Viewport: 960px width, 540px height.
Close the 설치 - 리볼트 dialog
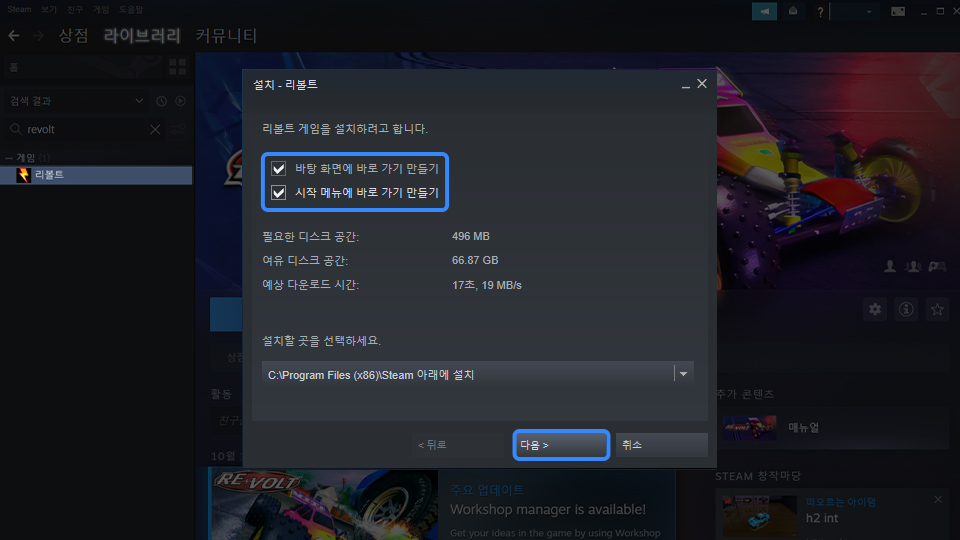tap(702, 84)
